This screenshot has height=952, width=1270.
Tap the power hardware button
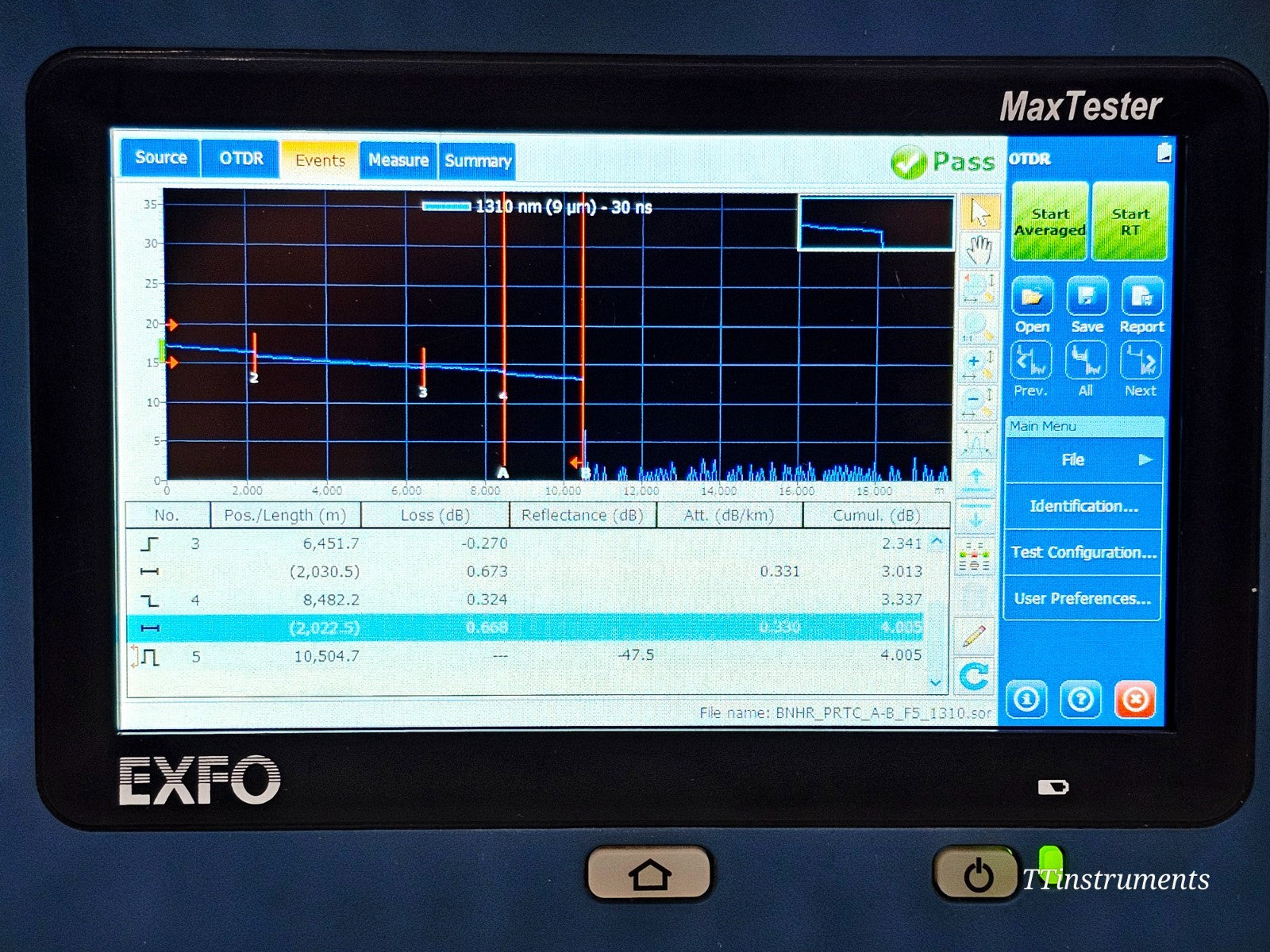[x=977, y=874]
